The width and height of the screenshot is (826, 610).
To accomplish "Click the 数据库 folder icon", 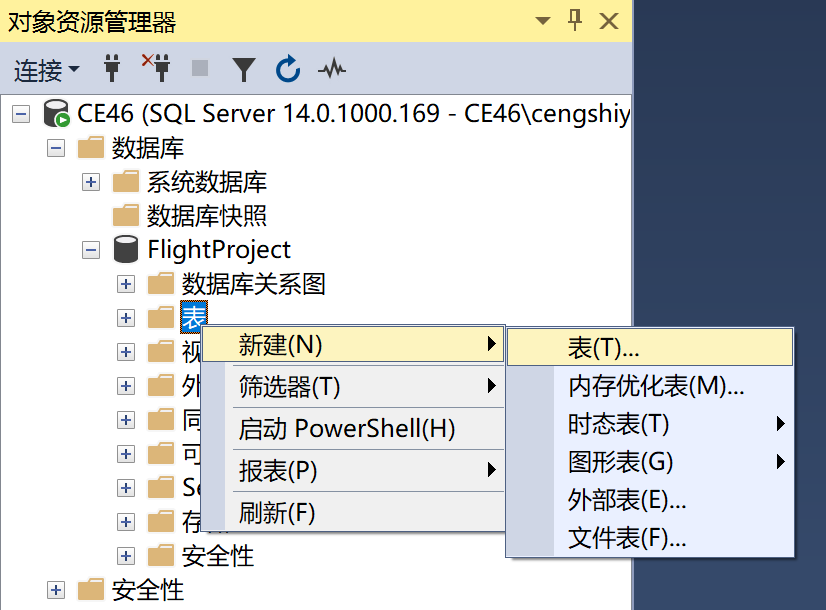I will coord(91,147).
